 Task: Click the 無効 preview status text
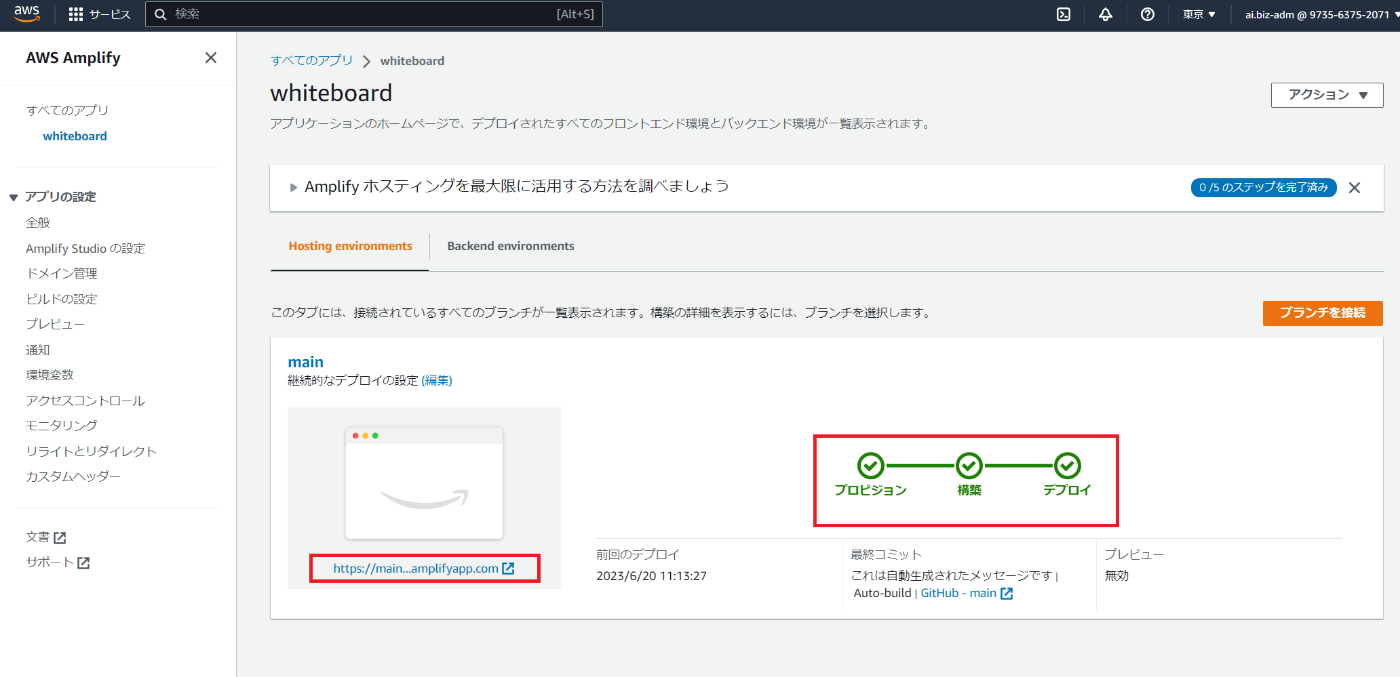(1116, 576)
